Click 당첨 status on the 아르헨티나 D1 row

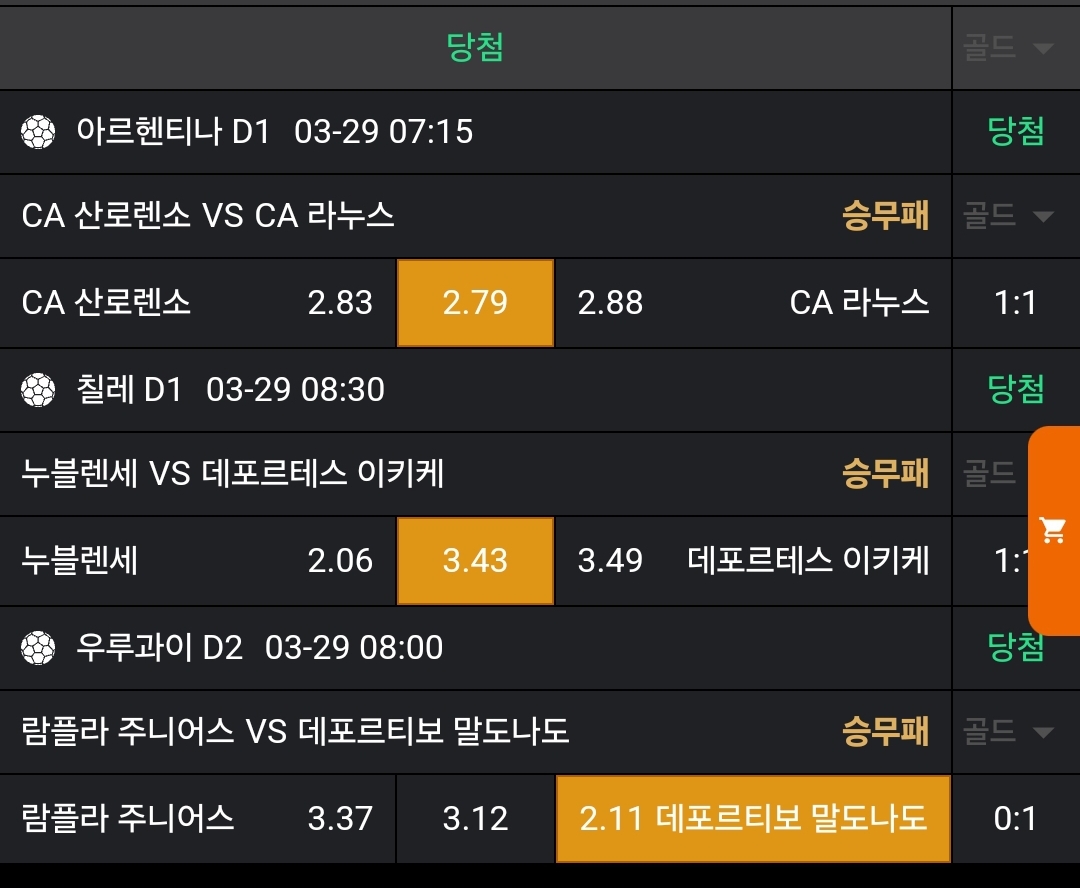click(x=1016, y=132)
